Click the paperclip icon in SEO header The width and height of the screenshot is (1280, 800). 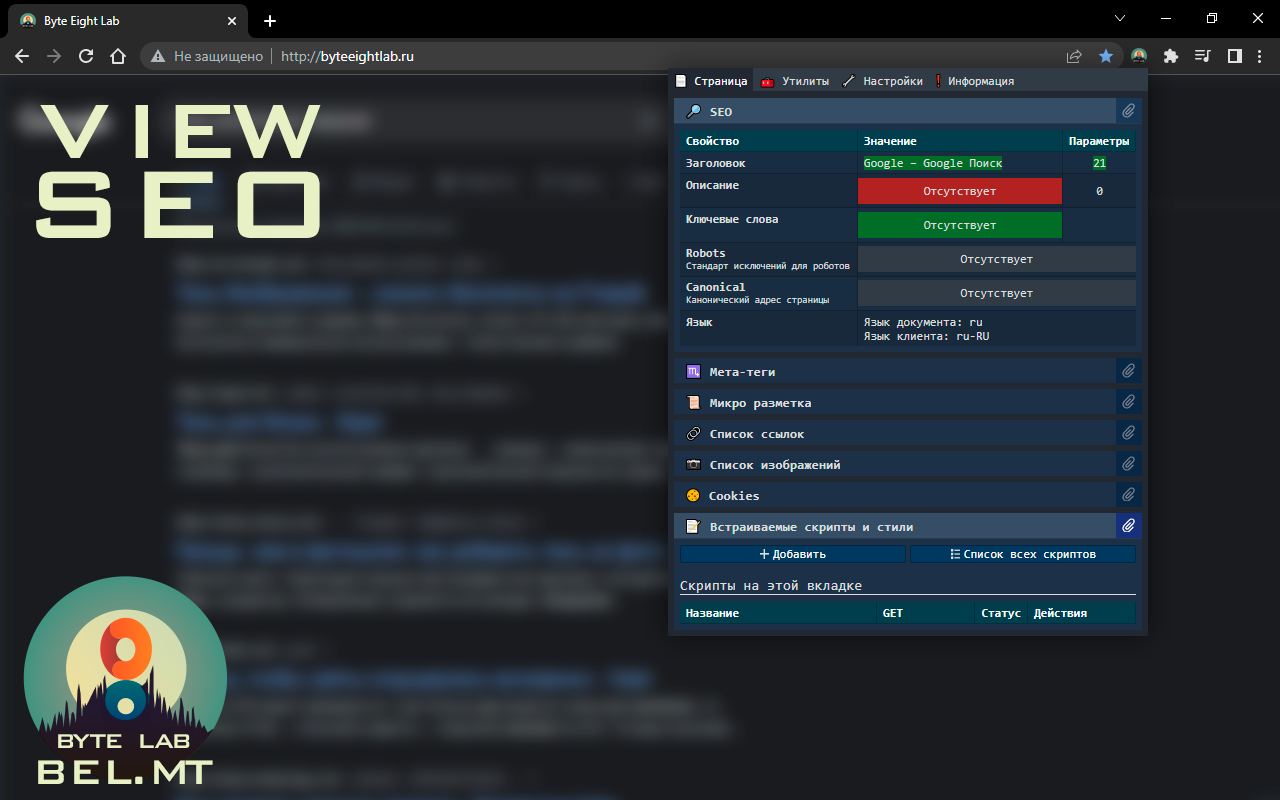tap(1128, 111)
